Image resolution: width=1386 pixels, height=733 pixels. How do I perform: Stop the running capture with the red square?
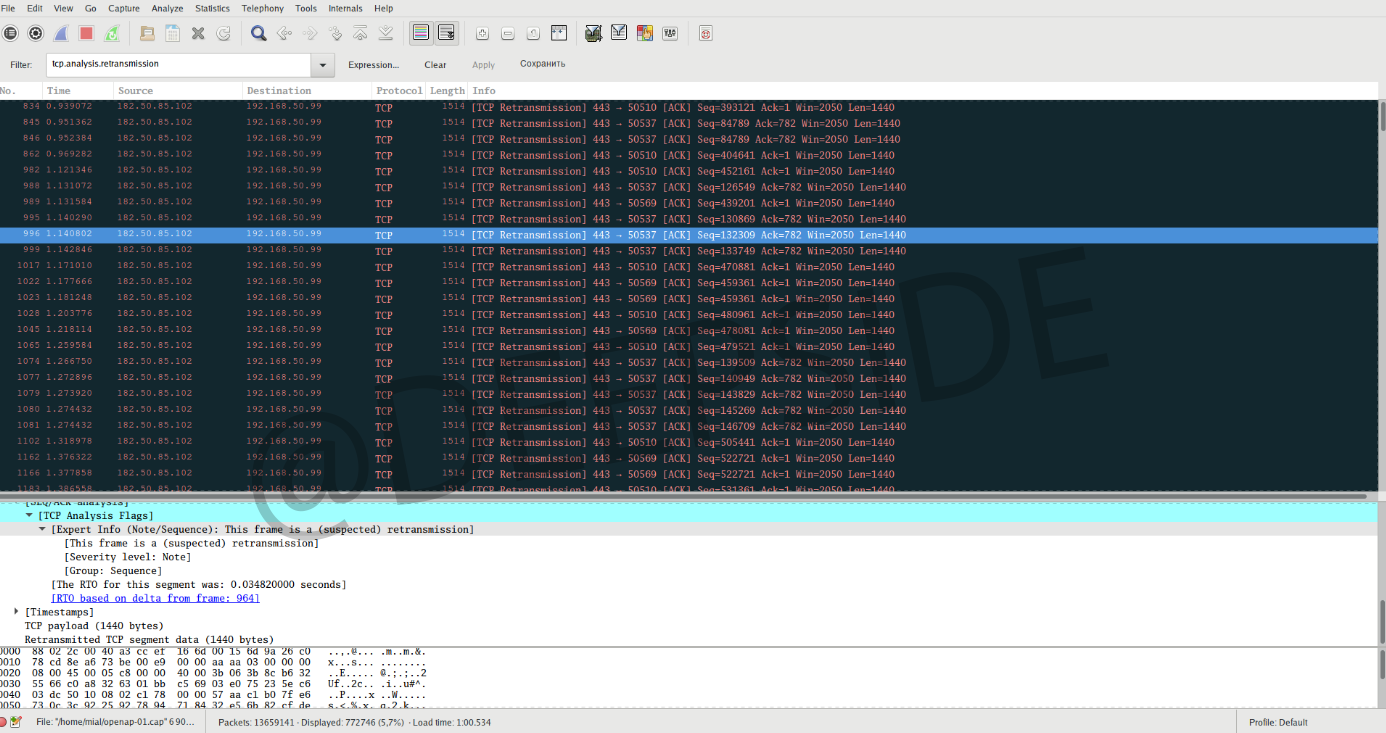86,33
